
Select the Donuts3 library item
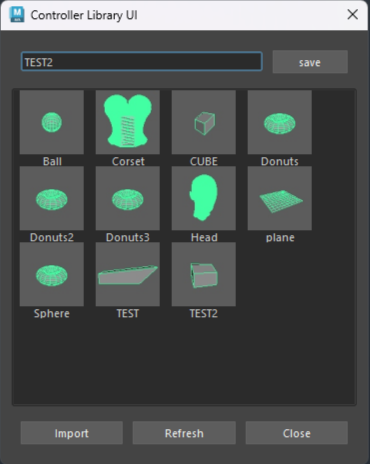click(x=128, y=198)
